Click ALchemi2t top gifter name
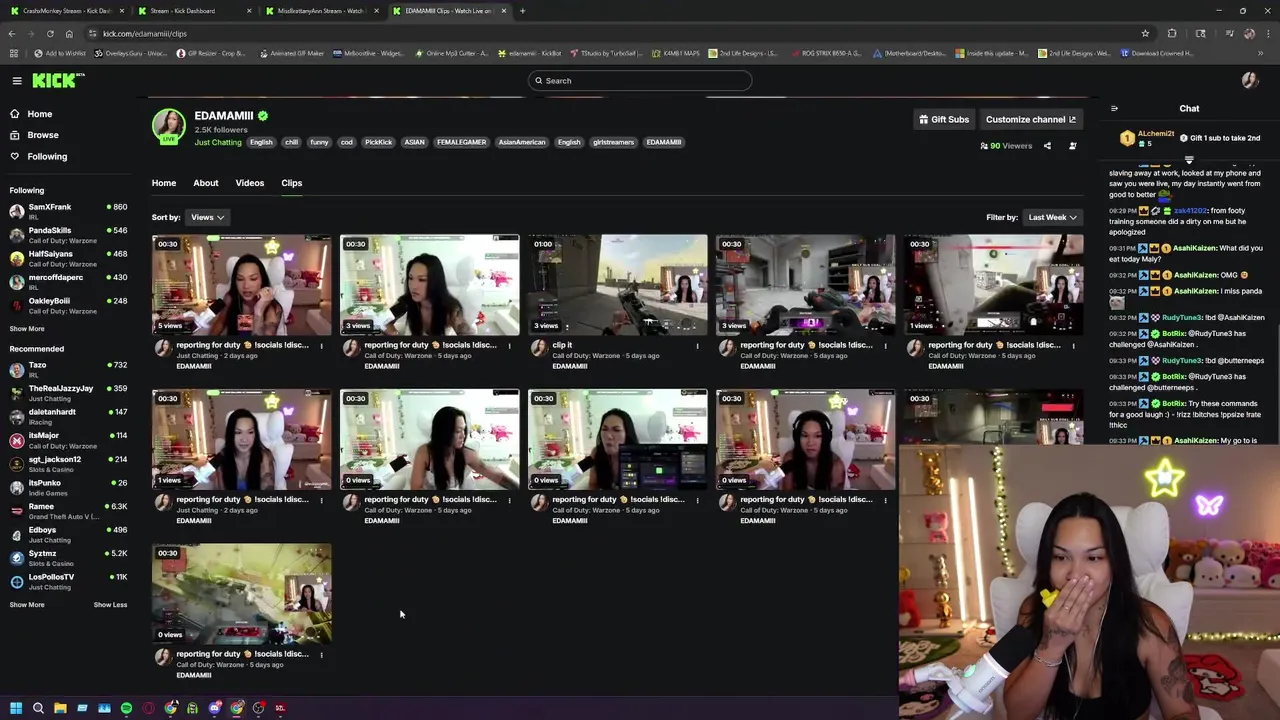 [x=1155, y=133]
